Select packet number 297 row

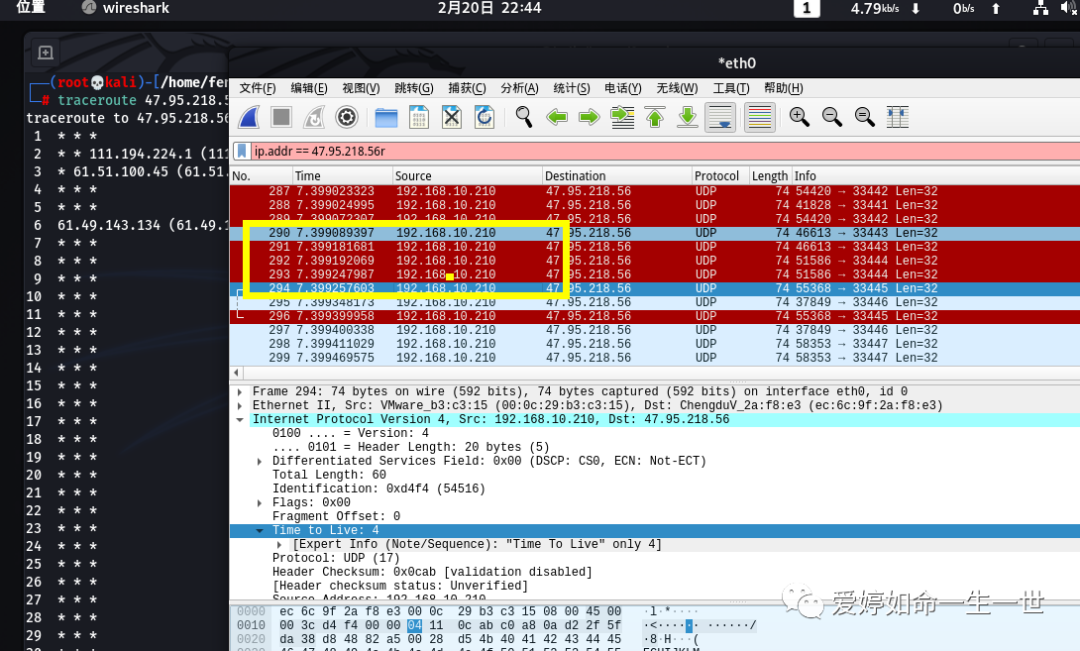pyautogui.click(x=654, y=329)
